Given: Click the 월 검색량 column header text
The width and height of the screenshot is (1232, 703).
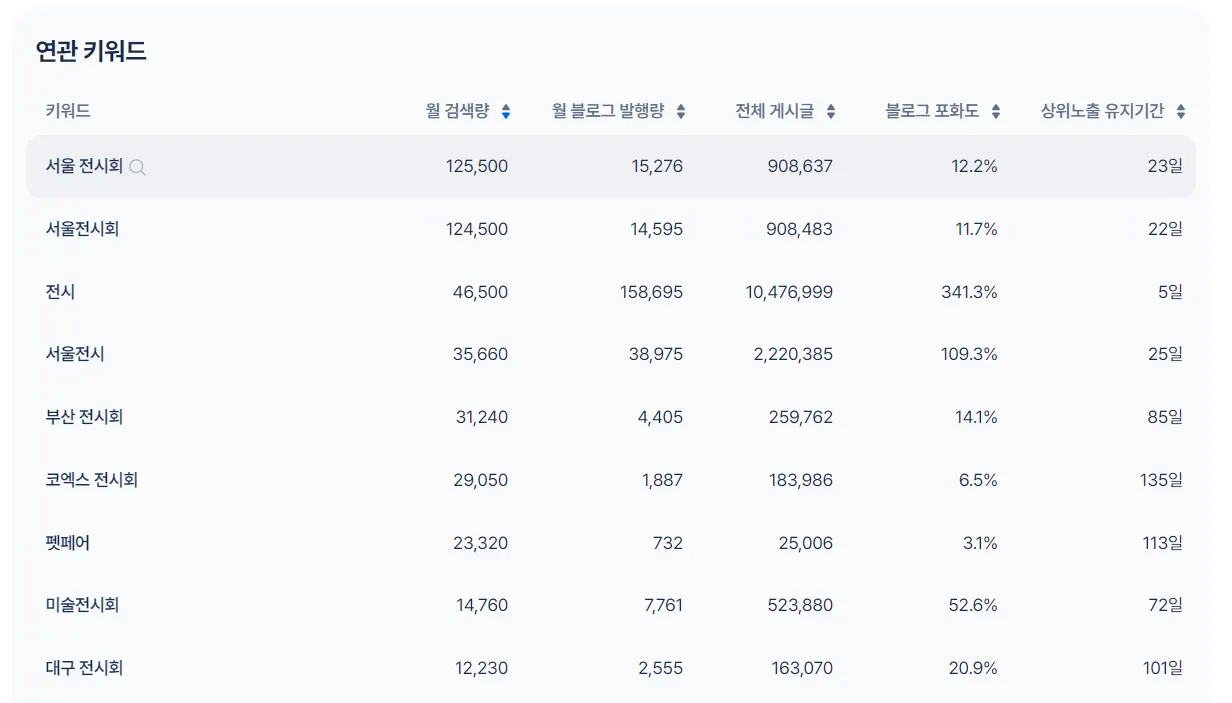Looking at the screenshot, I should point(457,111).
